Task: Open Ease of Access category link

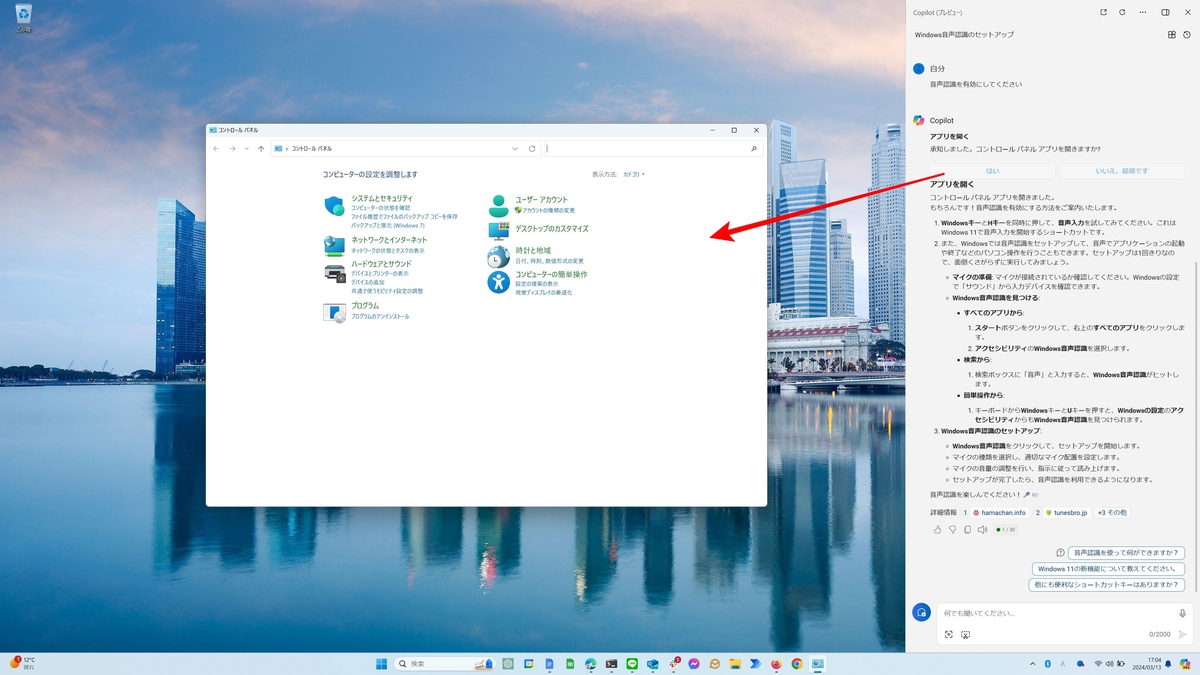Action: click(551, 274)
